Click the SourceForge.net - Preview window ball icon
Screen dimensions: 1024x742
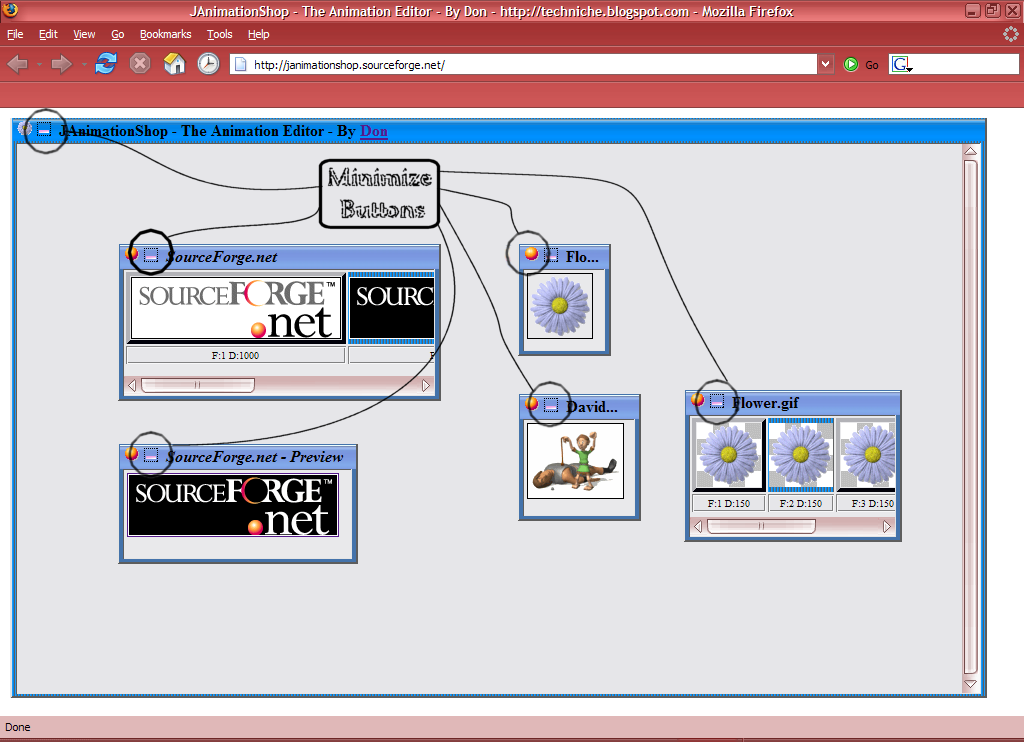click(132, 453)
